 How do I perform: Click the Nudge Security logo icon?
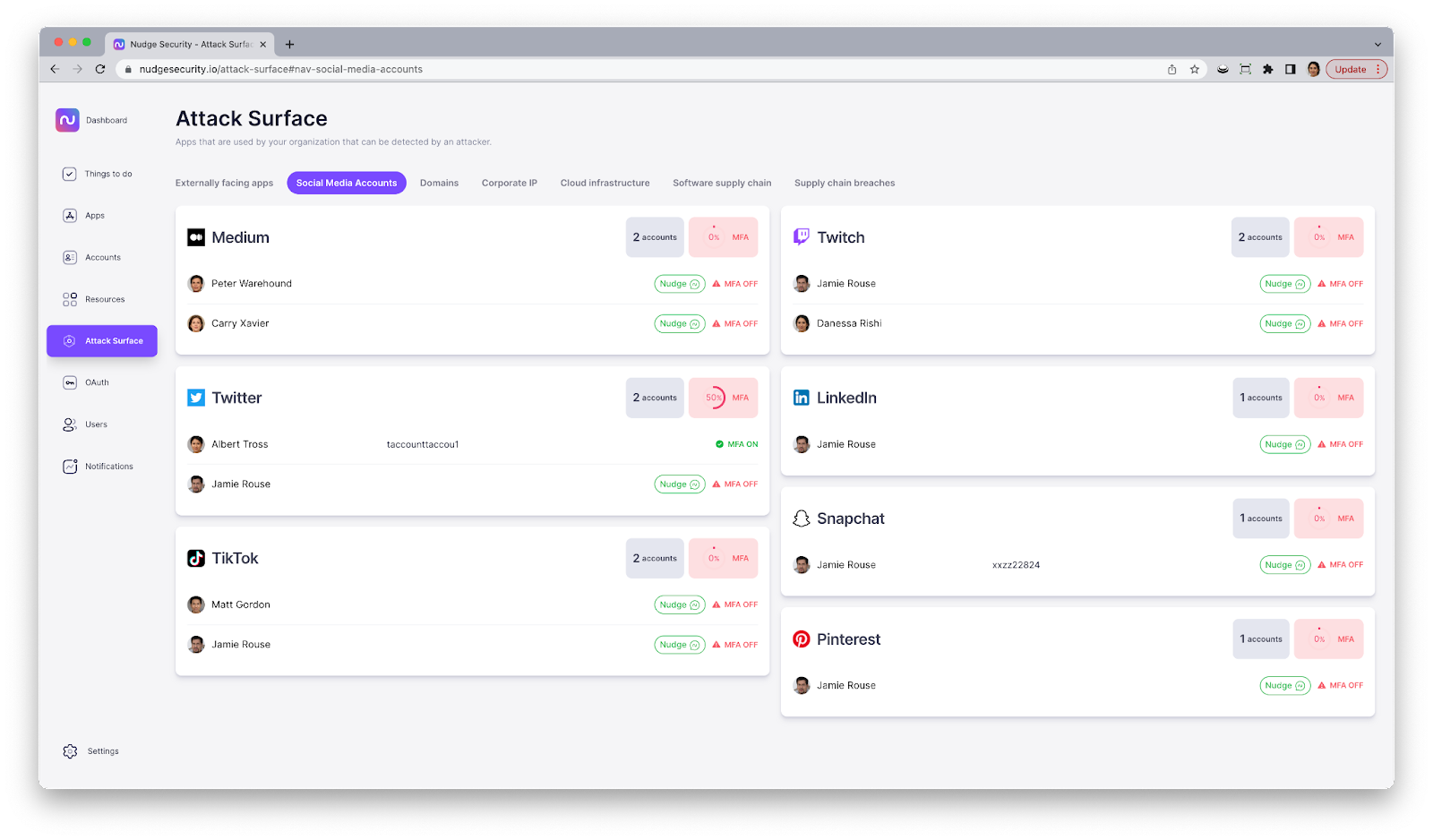pos(67,120)
